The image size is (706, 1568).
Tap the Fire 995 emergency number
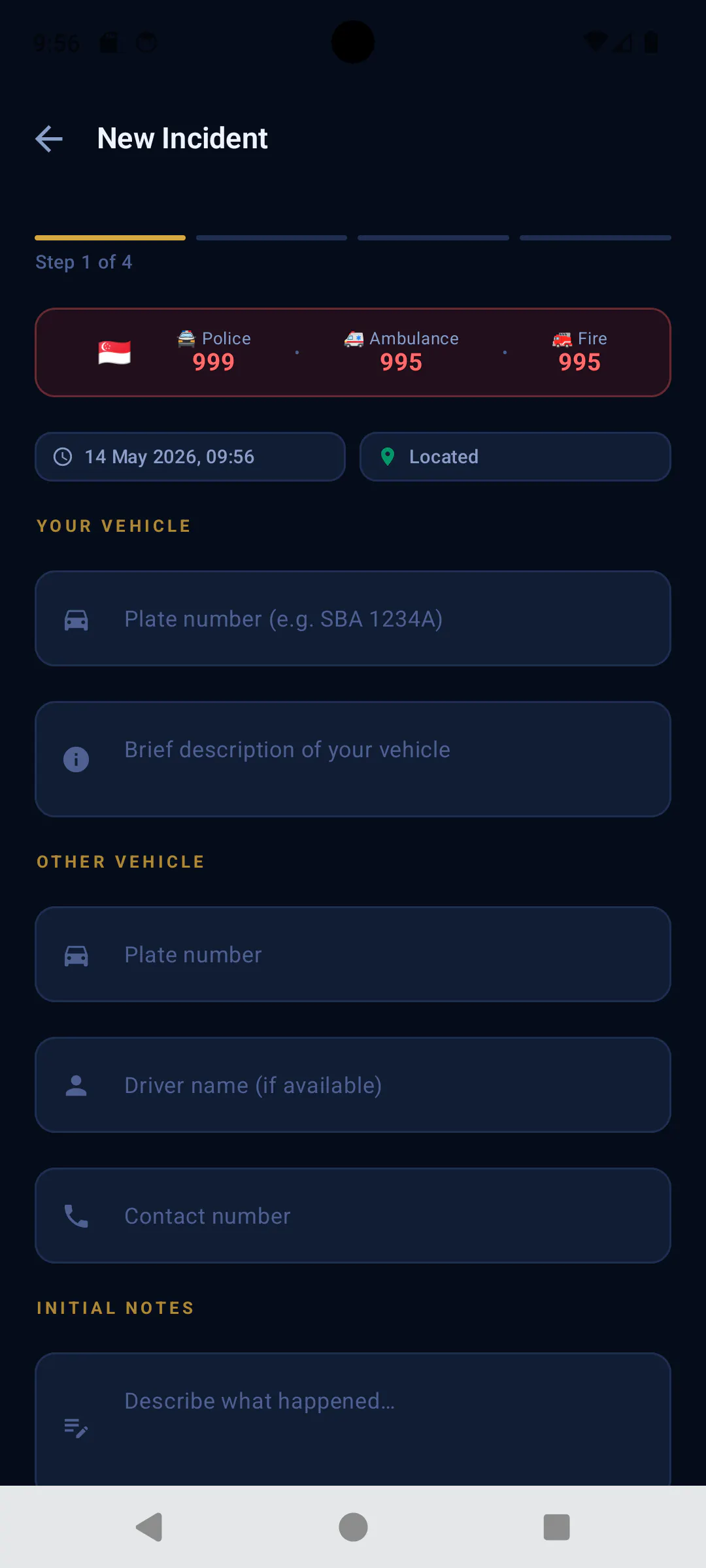pyautogui.click(x=580, y=351)
